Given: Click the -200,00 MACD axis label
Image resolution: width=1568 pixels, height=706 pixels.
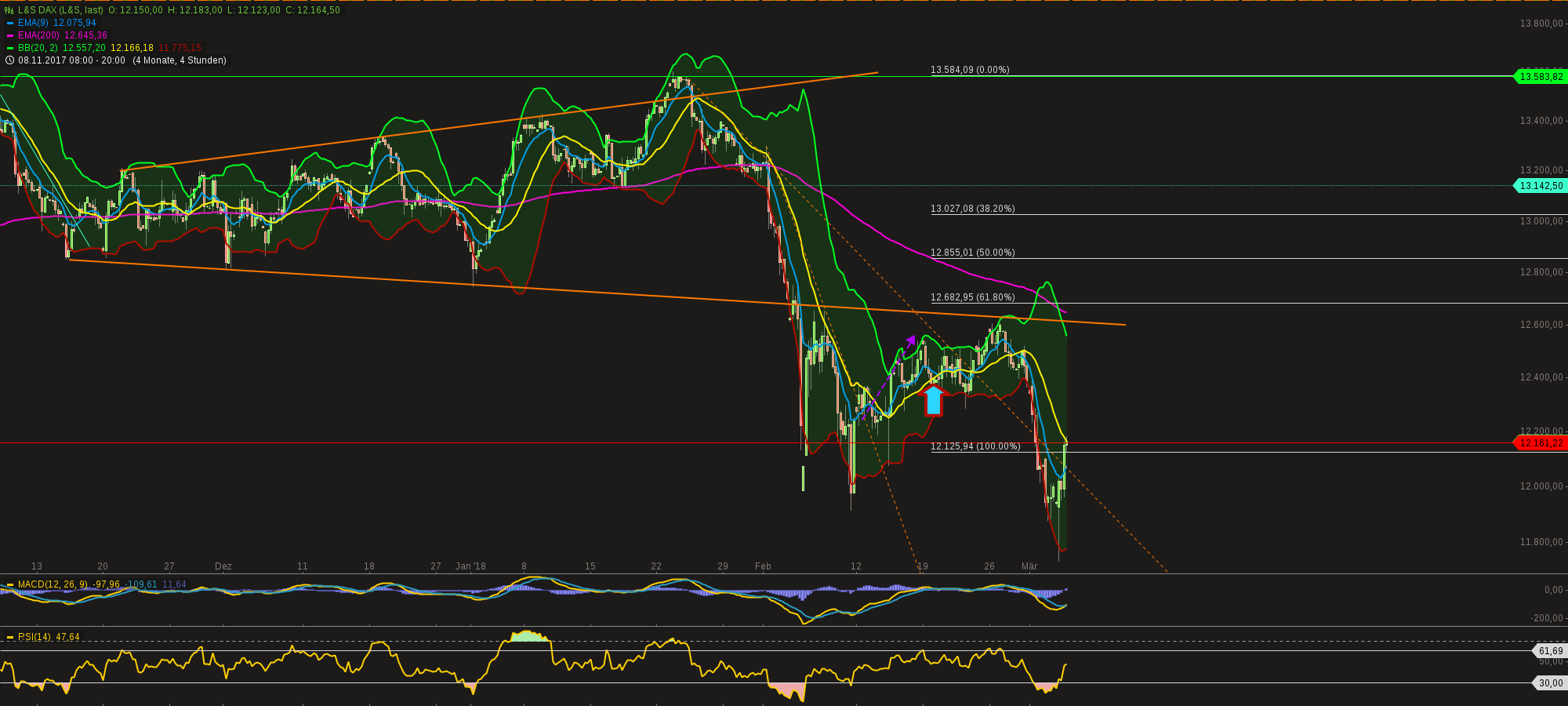Looking at the screenshot, I should pos(1548,618).
